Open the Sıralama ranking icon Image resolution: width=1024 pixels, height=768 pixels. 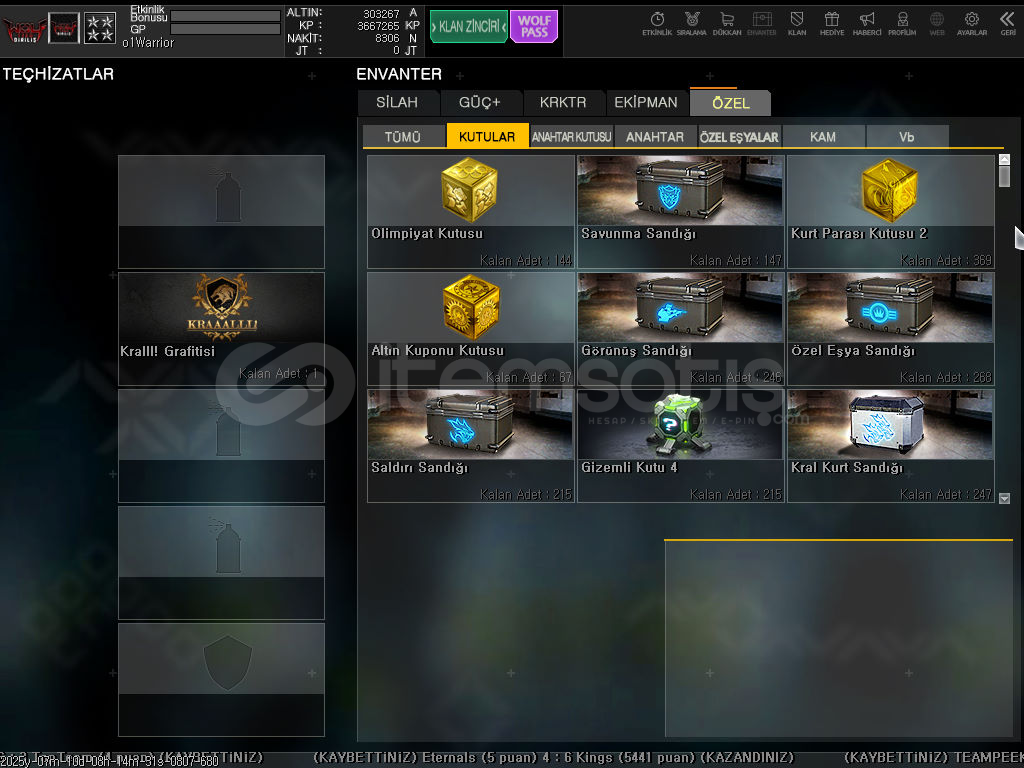(692, 24)
